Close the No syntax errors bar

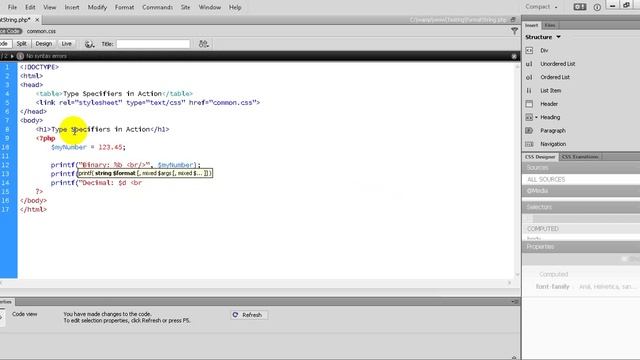coord(514,56)
